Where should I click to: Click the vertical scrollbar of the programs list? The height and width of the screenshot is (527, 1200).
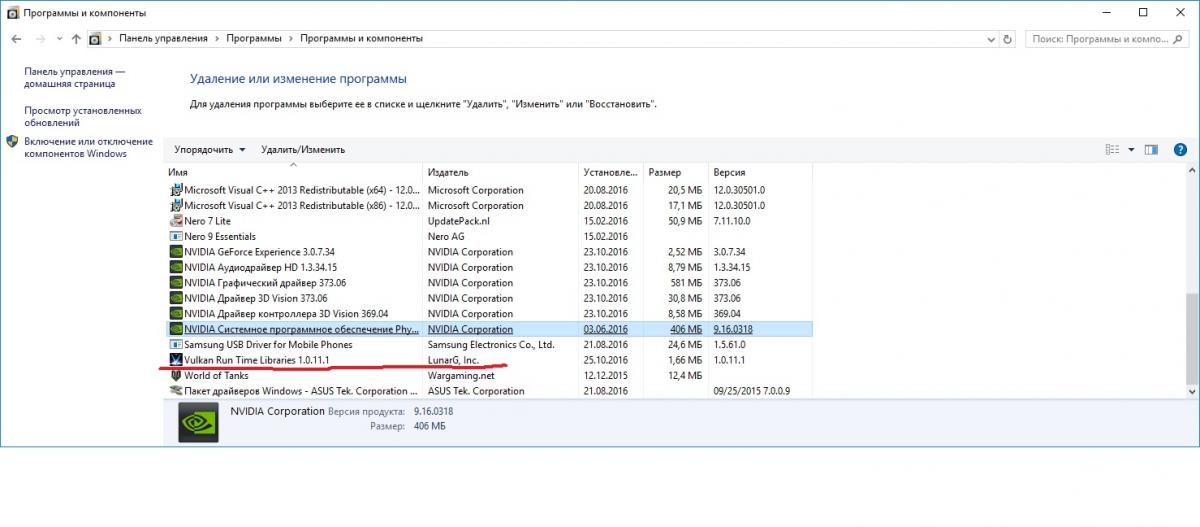point(1189,340)
